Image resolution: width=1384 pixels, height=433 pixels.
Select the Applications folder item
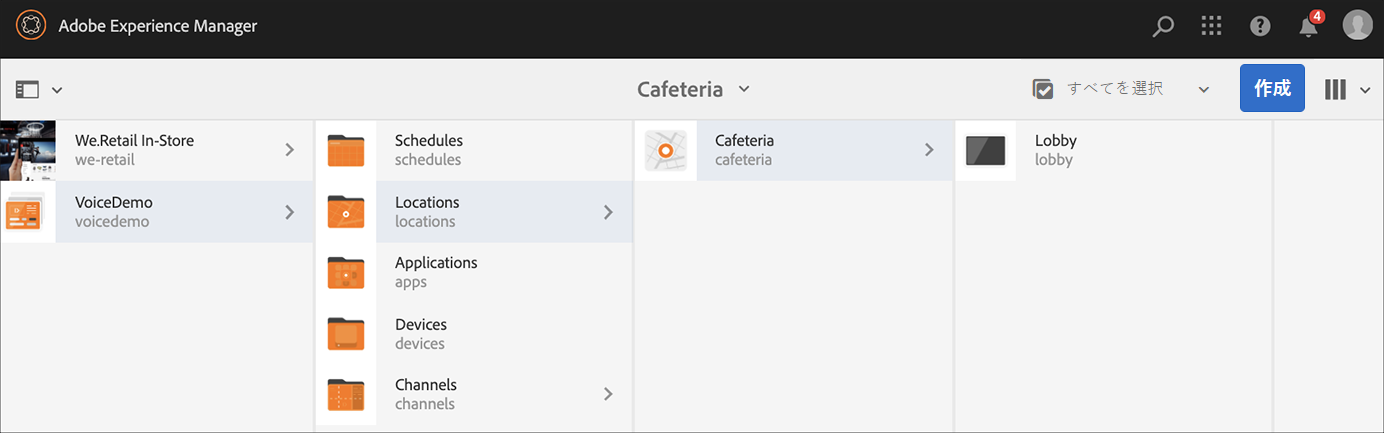[436, 272]
